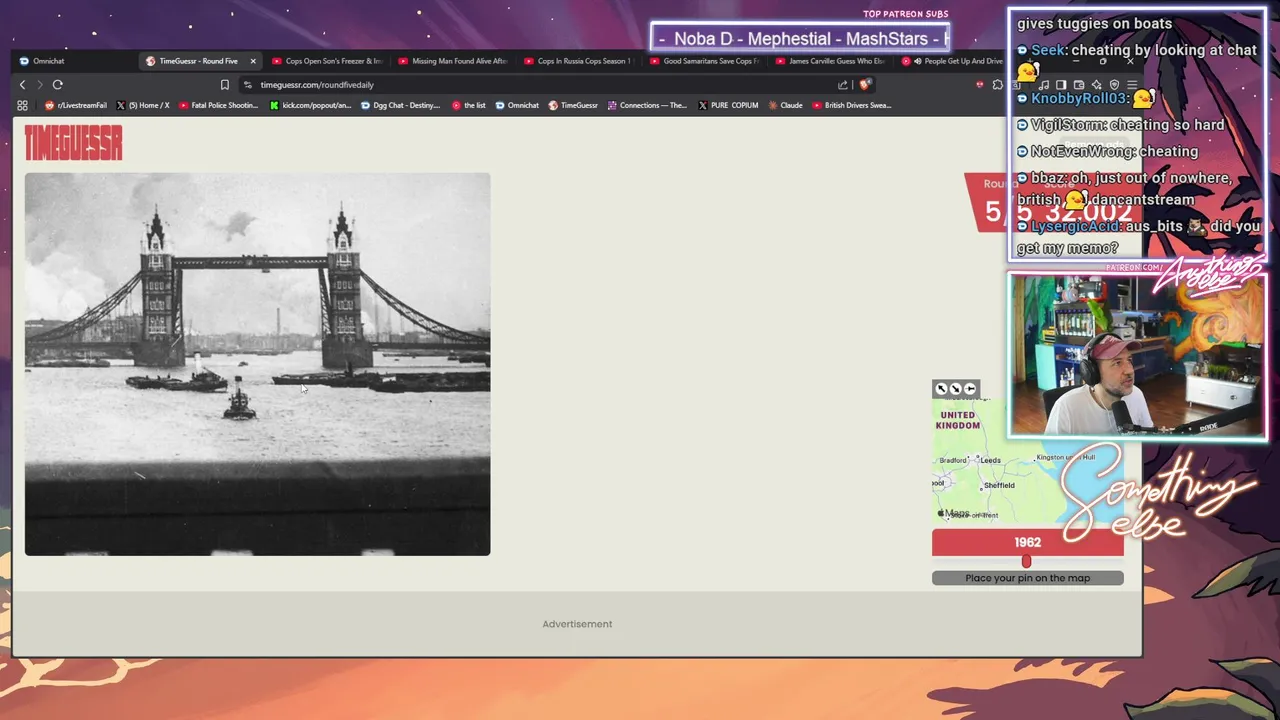
Task: Click the UNITED KINGDOM map label
Action: coord(957,420)
